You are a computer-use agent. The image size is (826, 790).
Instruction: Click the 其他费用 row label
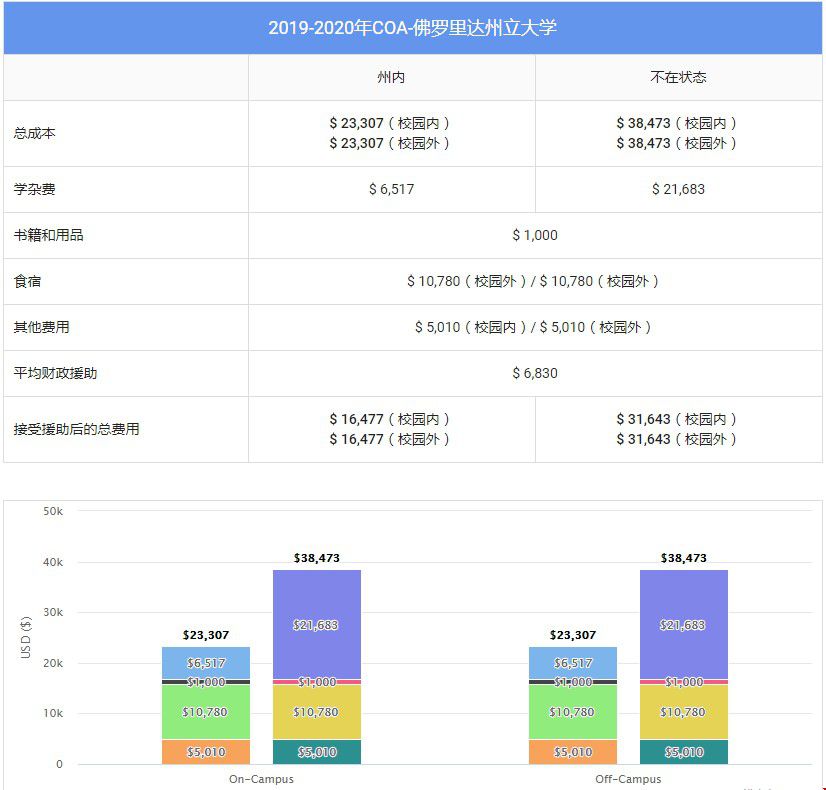[x=42, y=327]
